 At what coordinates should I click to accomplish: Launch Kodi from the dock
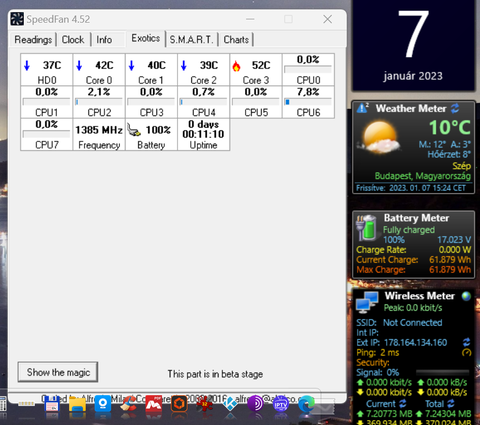pos(230,404)
